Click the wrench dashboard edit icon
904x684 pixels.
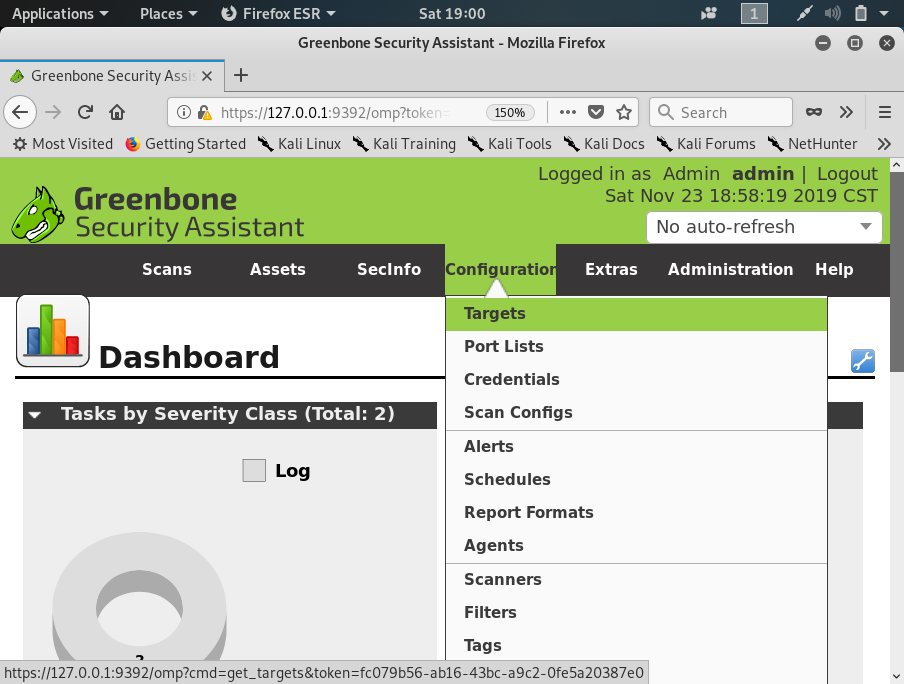pos(862,361)
